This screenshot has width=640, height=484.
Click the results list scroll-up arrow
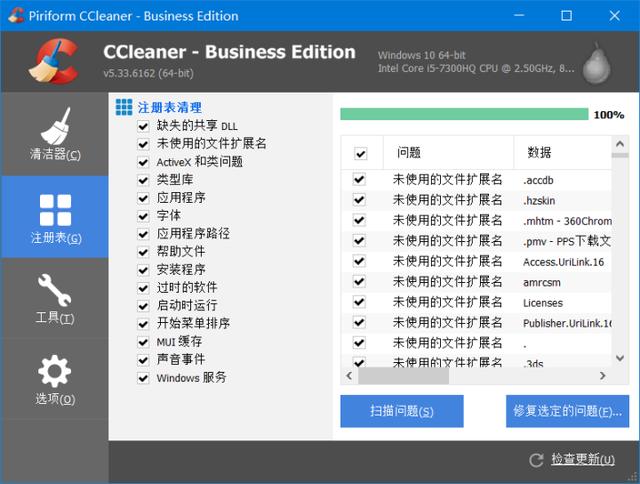620,144
